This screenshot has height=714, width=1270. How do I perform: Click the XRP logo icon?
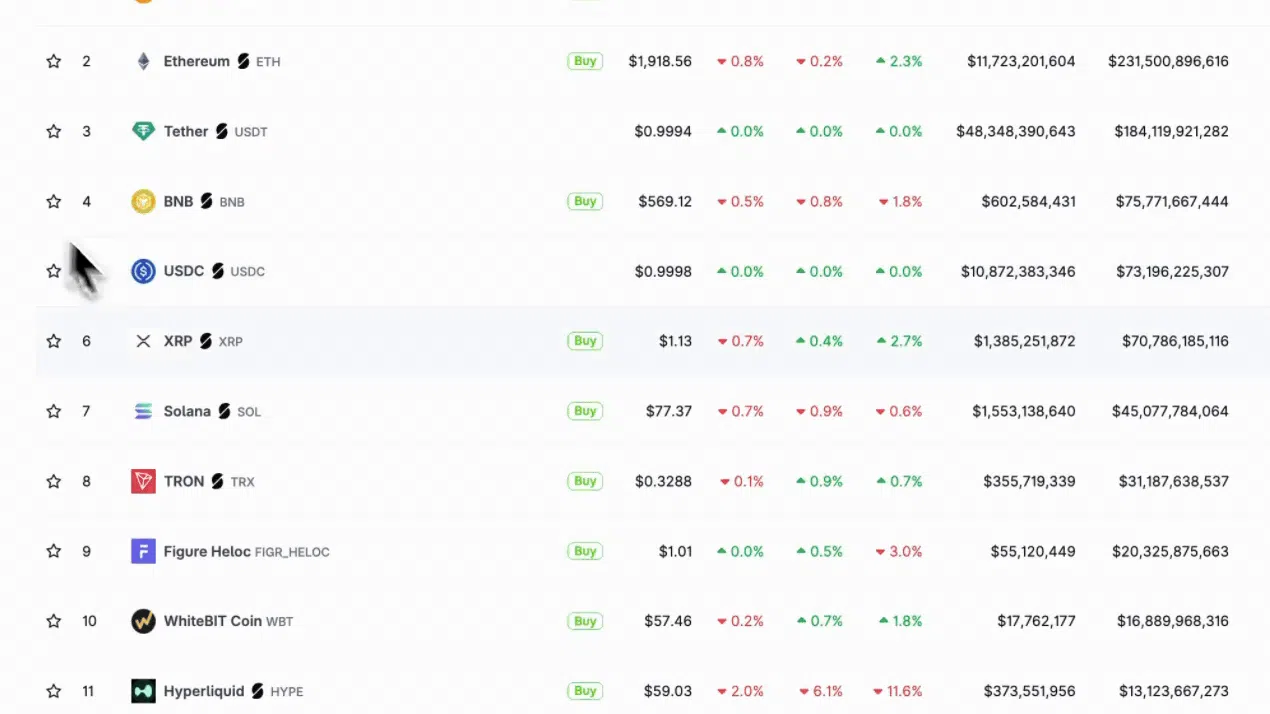coord(143,341)
